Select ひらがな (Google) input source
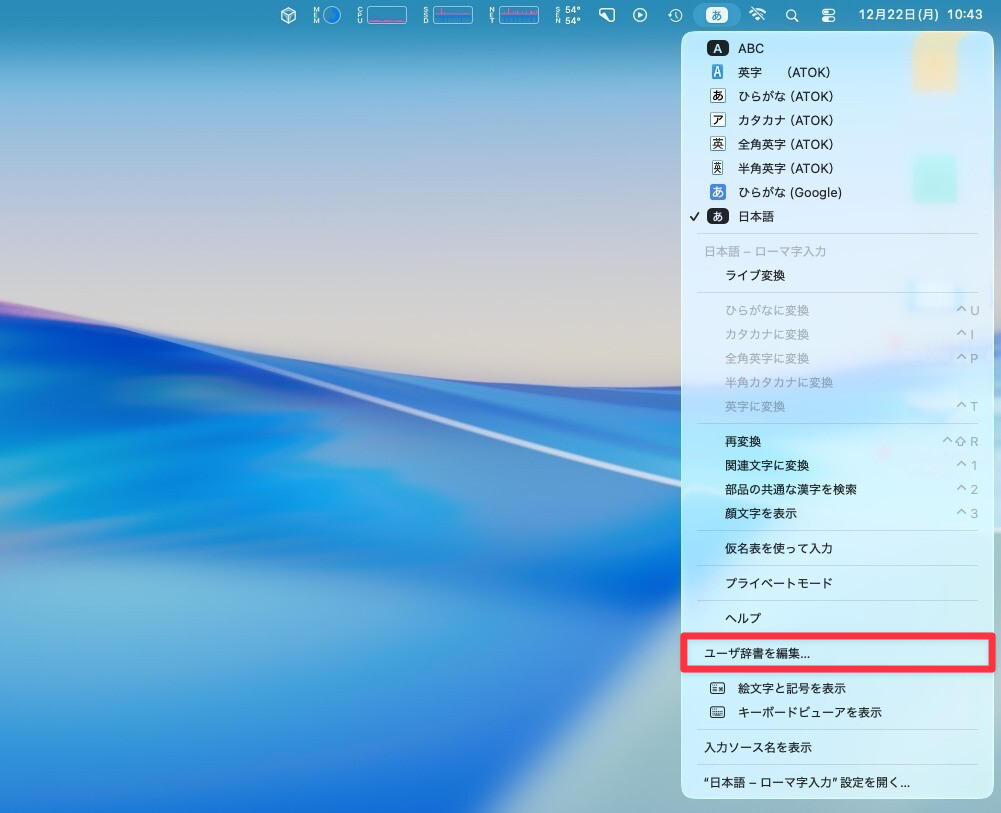1001x813 pixels. click(838, 193)
